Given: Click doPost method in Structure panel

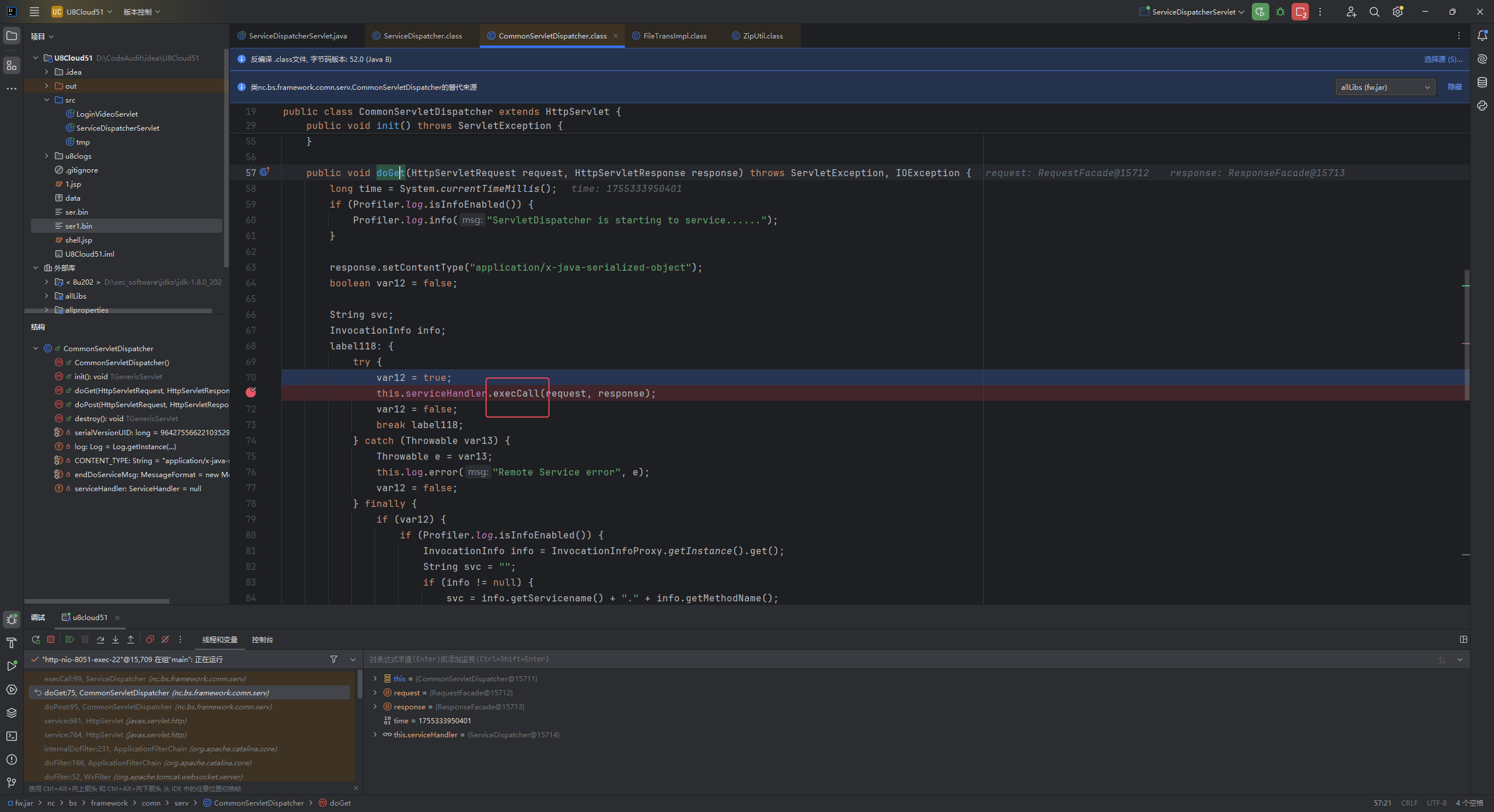Looking at the screenshot, I should [151, 404].
